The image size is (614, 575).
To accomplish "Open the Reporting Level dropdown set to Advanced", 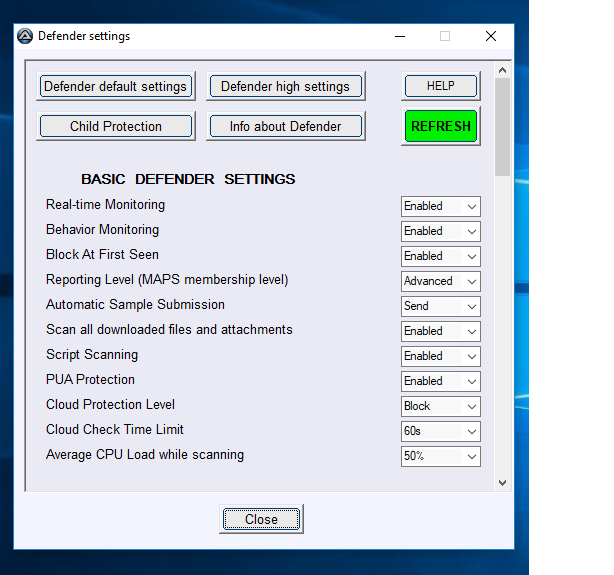I will [440, 281].
